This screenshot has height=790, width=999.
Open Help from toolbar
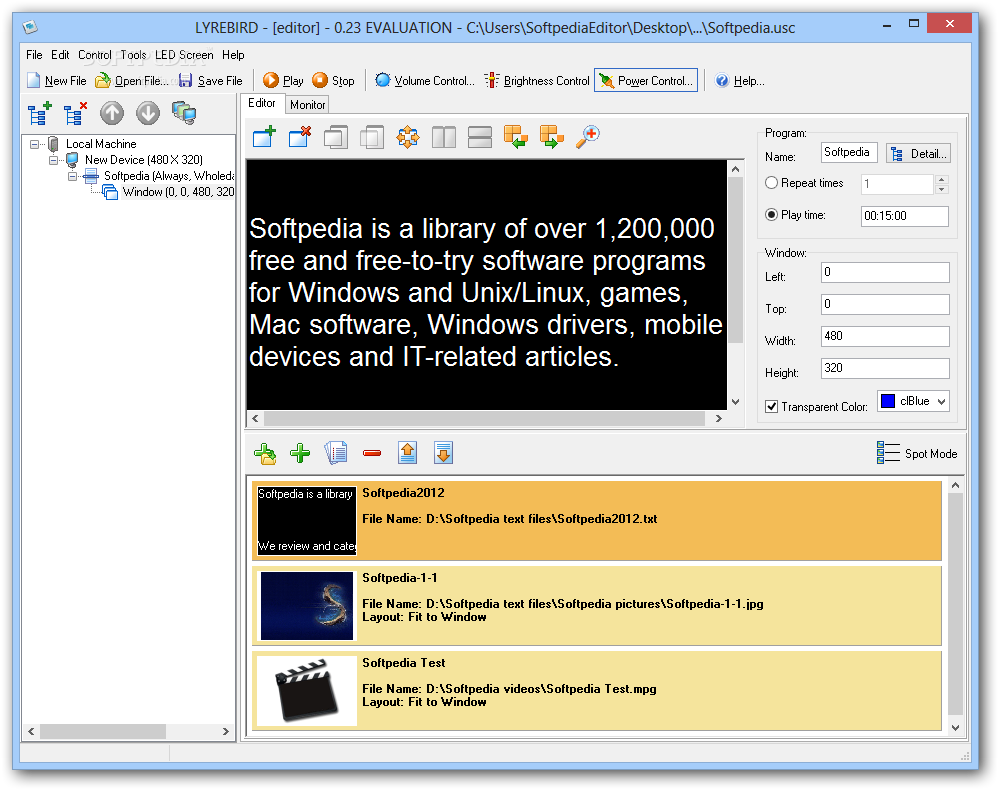click(740, 80)
